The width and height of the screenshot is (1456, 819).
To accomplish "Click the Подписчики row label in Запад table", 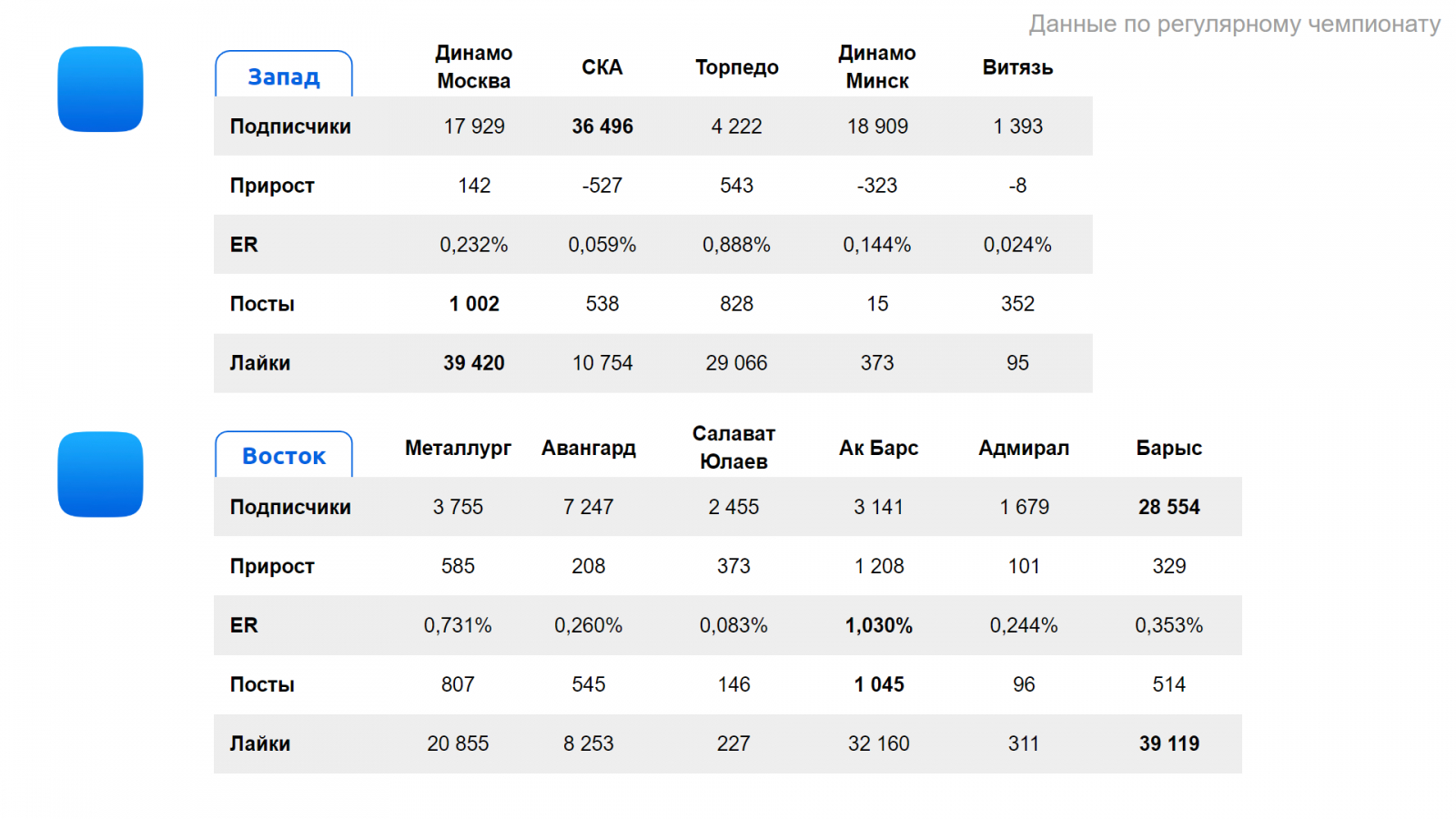I will click(x=290, y=126).
